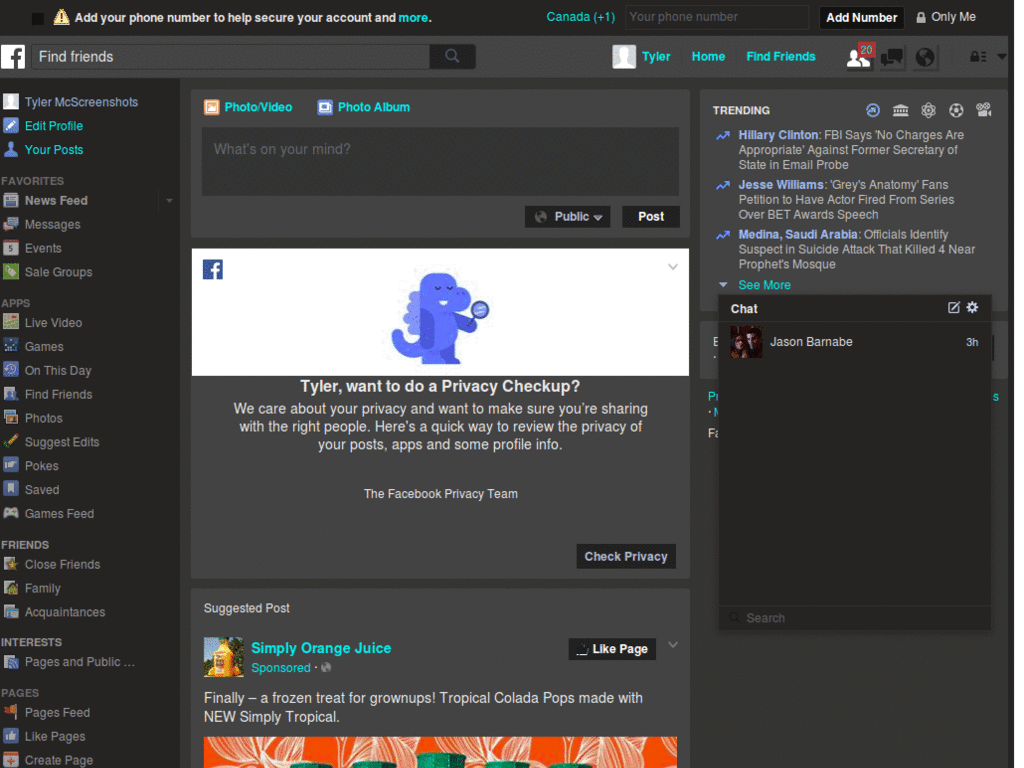Click the Suggest Edits pencil icon
This screenshot has width=1024, height=768.
point(11,441)
